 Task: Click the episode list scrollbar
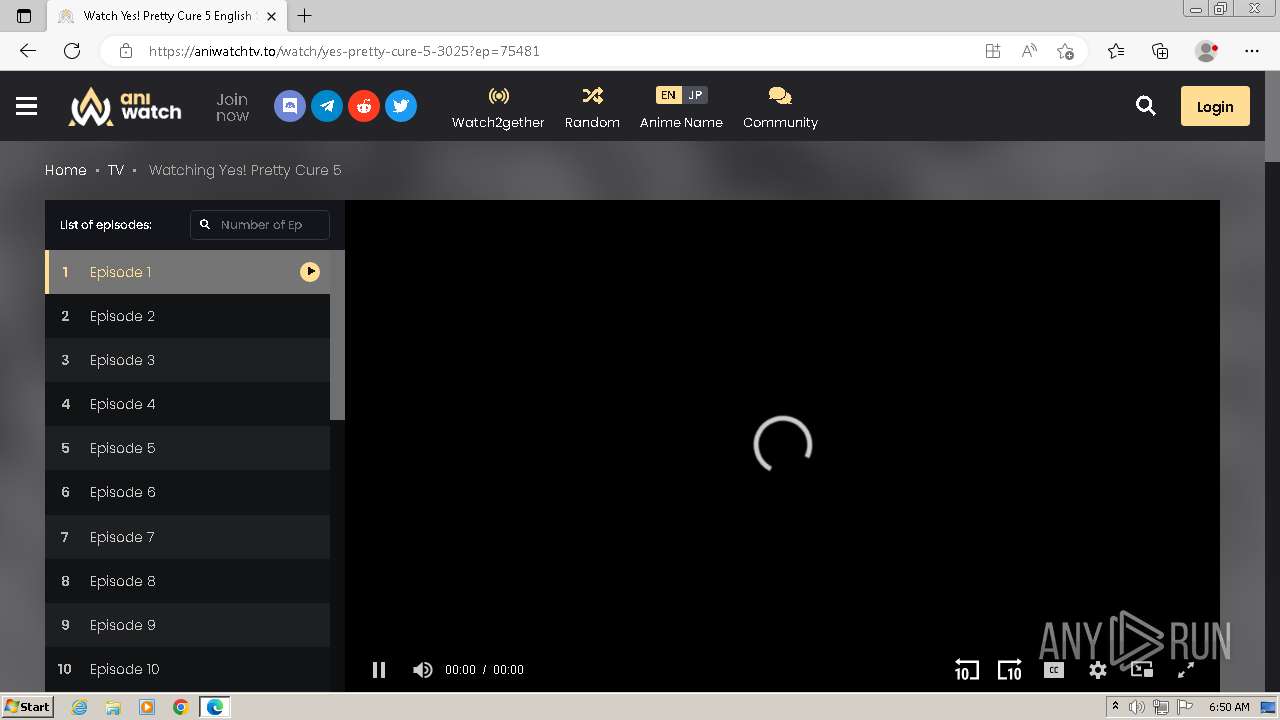pyautogui.click(x=337, y=335)
